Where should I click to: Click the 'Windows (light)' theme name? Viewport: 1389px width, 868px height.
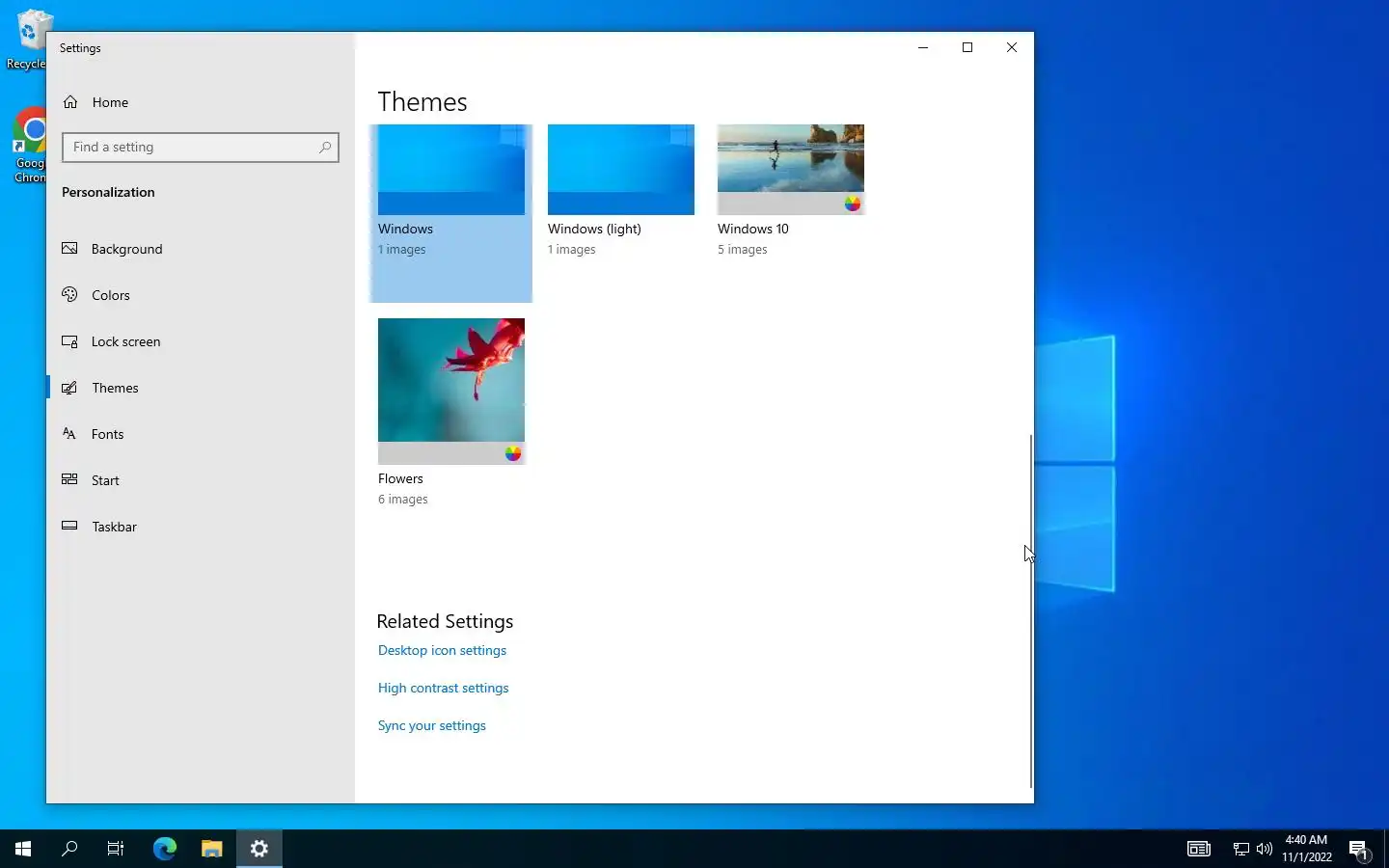pos(594,229)
